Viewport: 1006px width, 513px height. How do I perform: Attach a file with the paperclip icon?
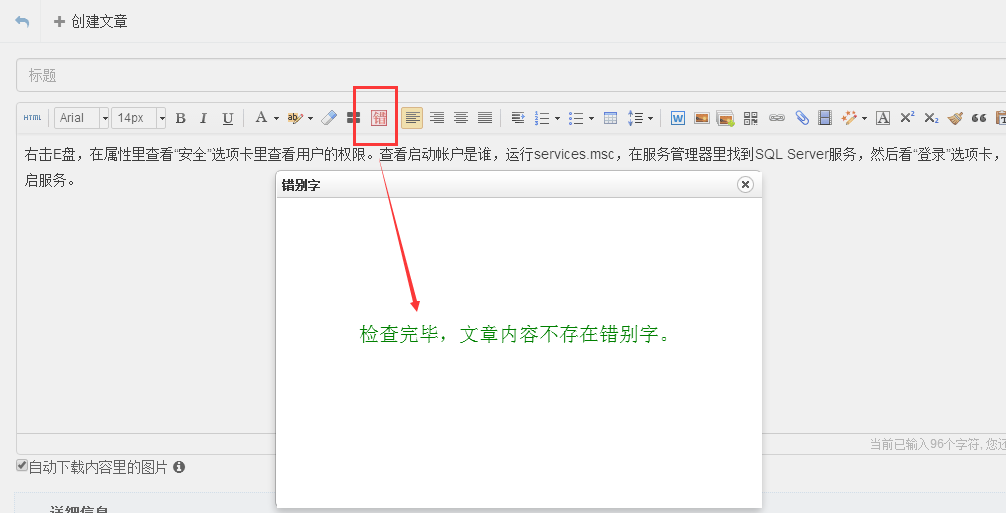(x=802, y=118)
